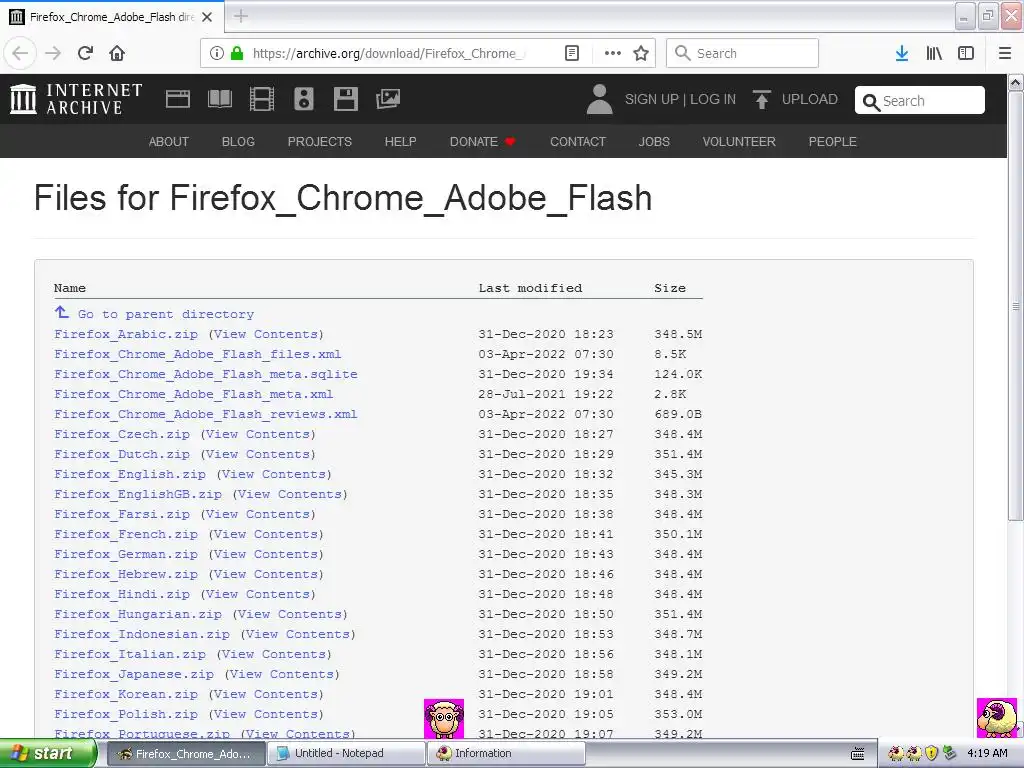Open the ABOUT navigation item
Screen dimensions: 1024x768
[x=168, y=142]
